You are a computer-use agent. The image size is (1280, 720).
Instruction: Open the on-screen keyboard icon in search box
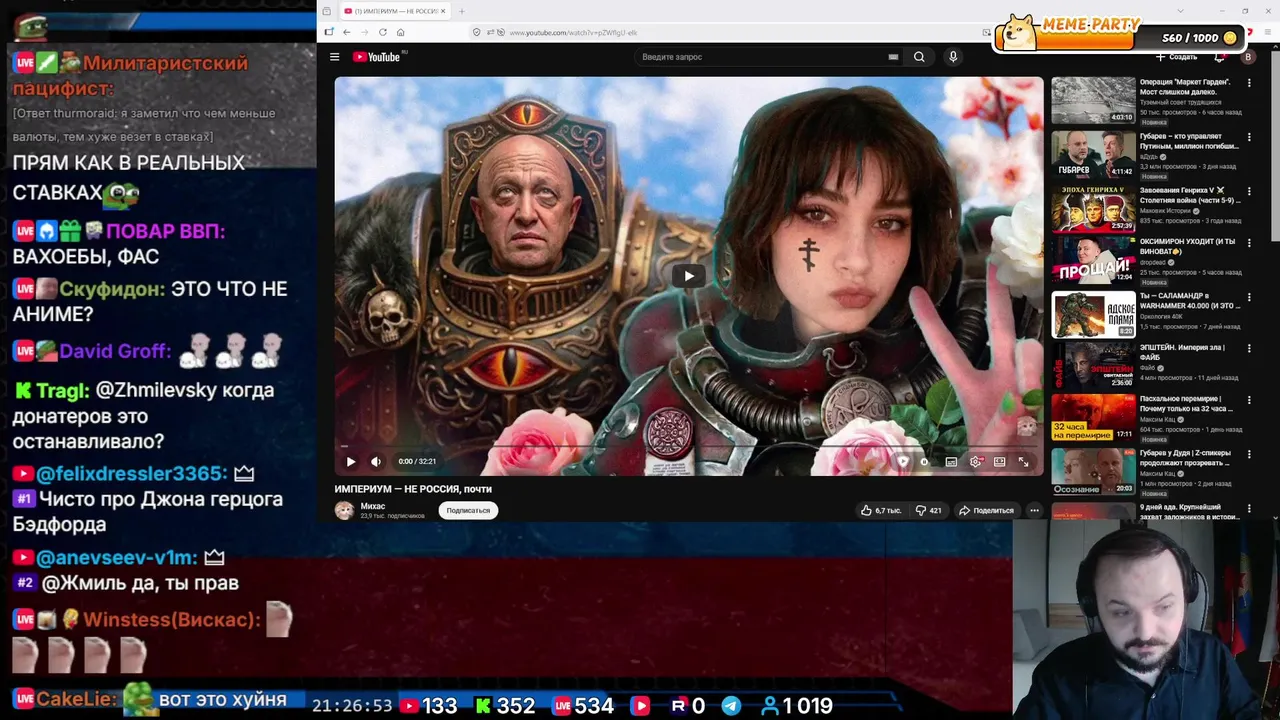[893, 57]
